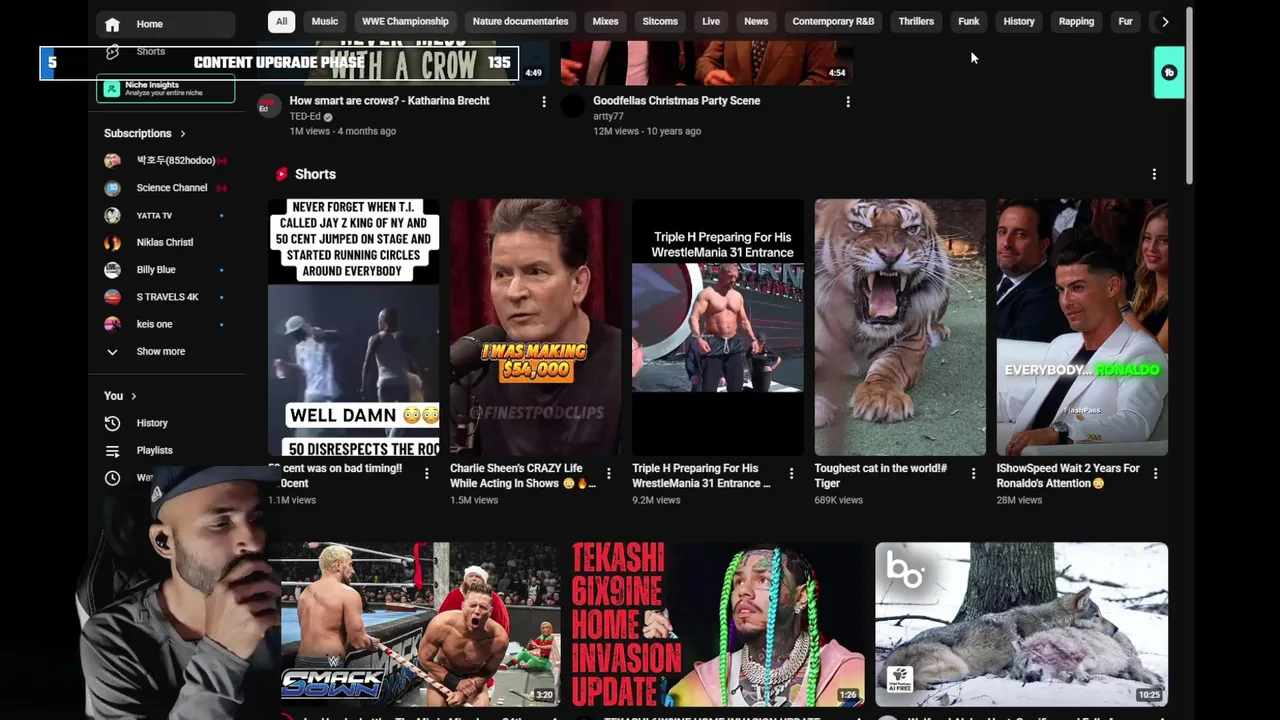Viewport: 1280px width, 720px height.
Task: Open menu for How smart are crows video
Action: pyautogui.click(x=544, y=102)
